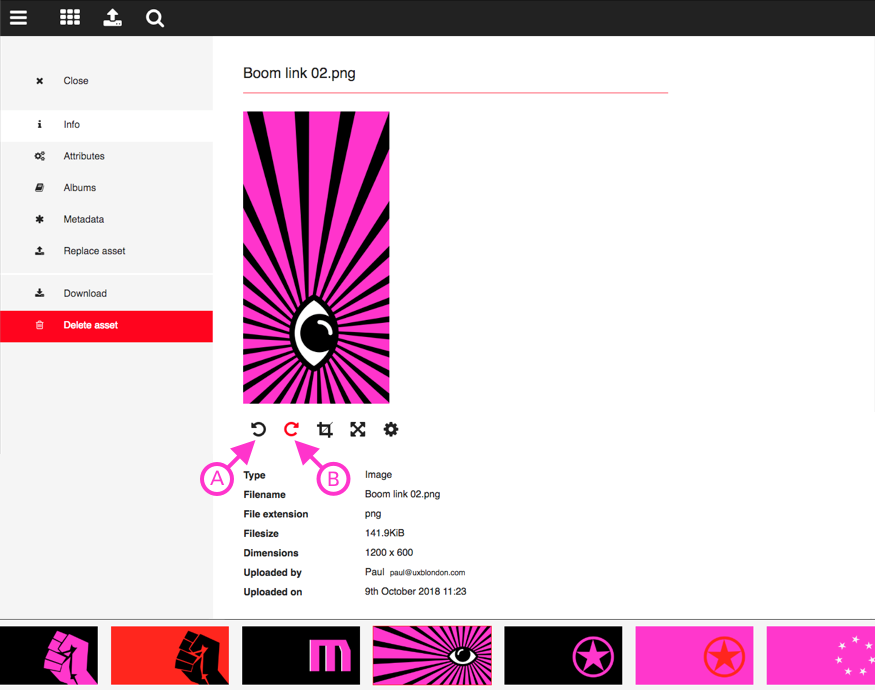Click the asterisk icon beside Metadata
The width and height of the screenshot is (875, 690).
[40, 219]
